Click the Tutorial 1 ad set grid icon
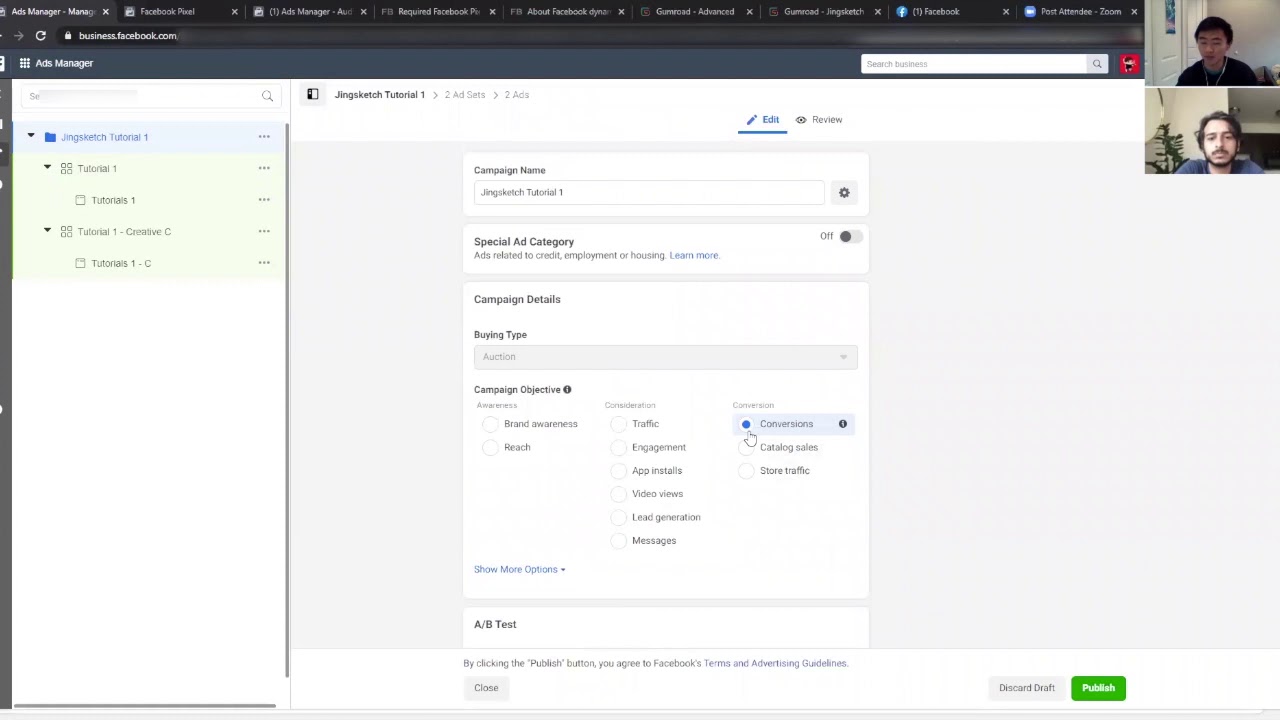Screen dimensions: 1280x720 point(66,168)
